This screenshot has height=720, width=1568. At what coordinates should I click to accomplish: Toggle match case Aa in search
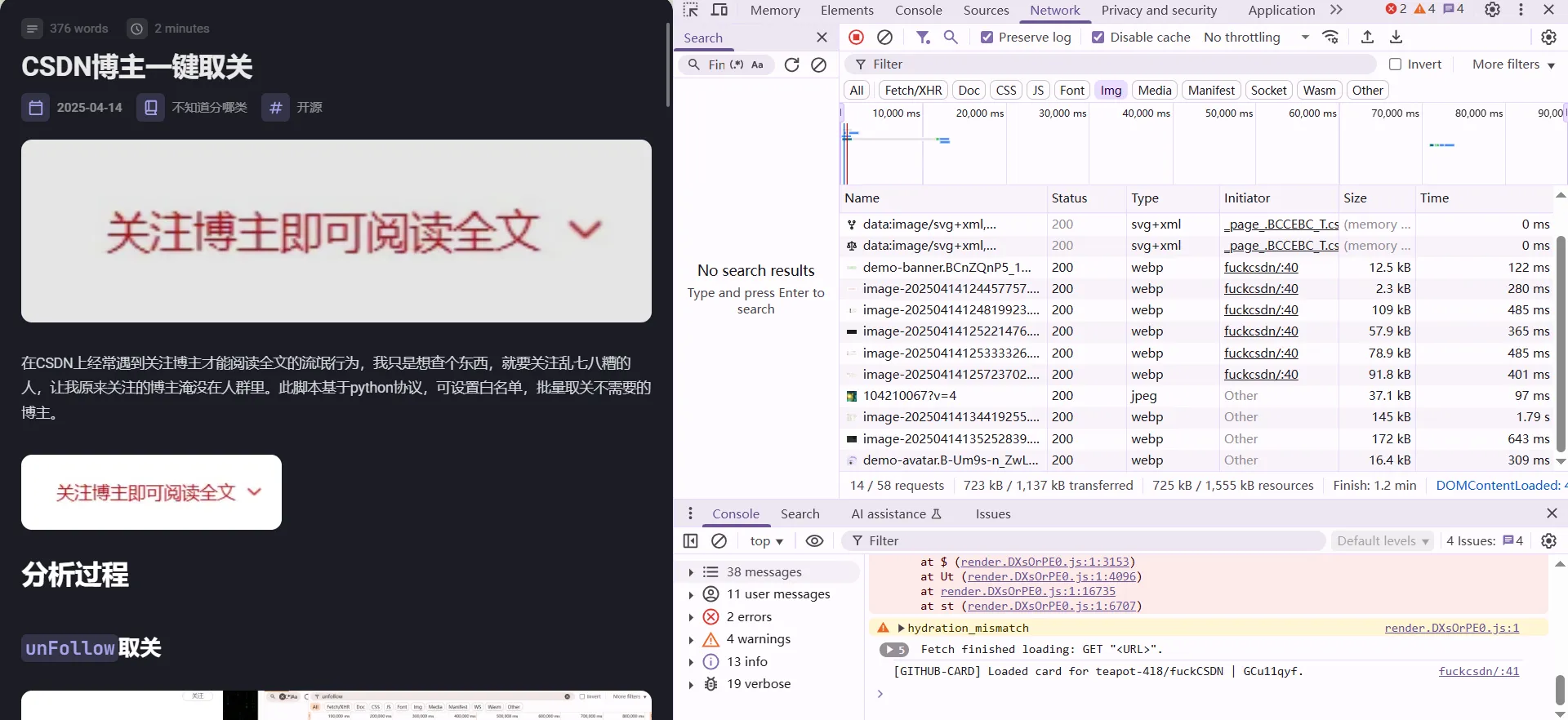coord(757,64)
